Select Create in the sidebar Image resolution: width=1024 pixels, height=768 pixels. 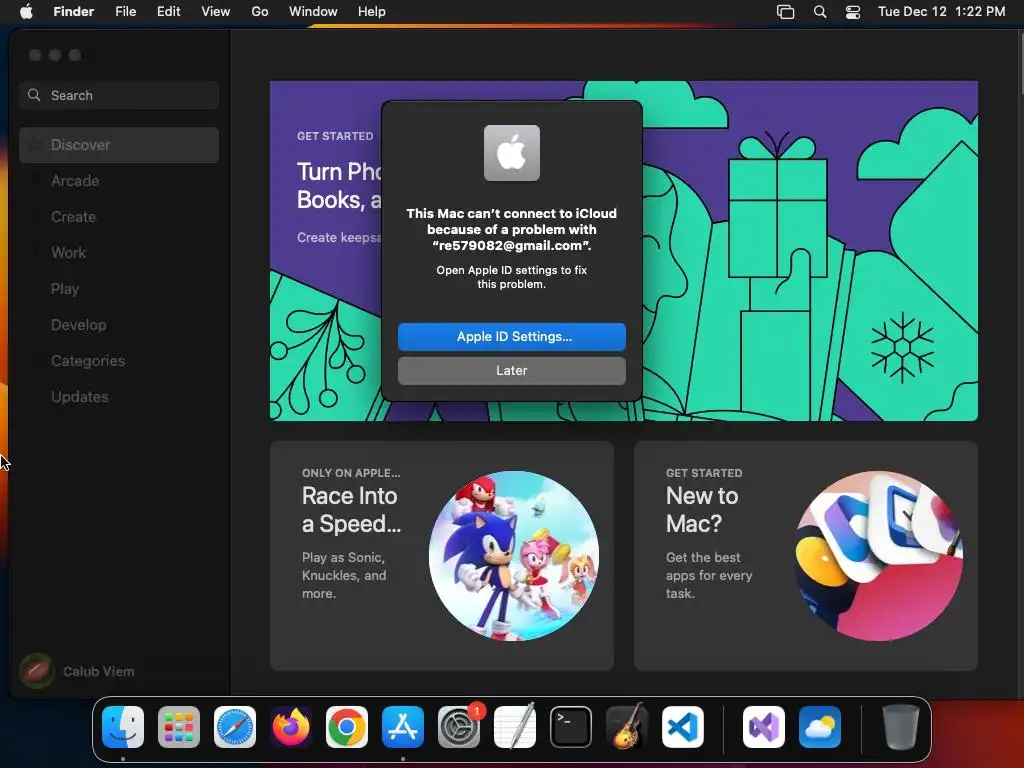119,217
